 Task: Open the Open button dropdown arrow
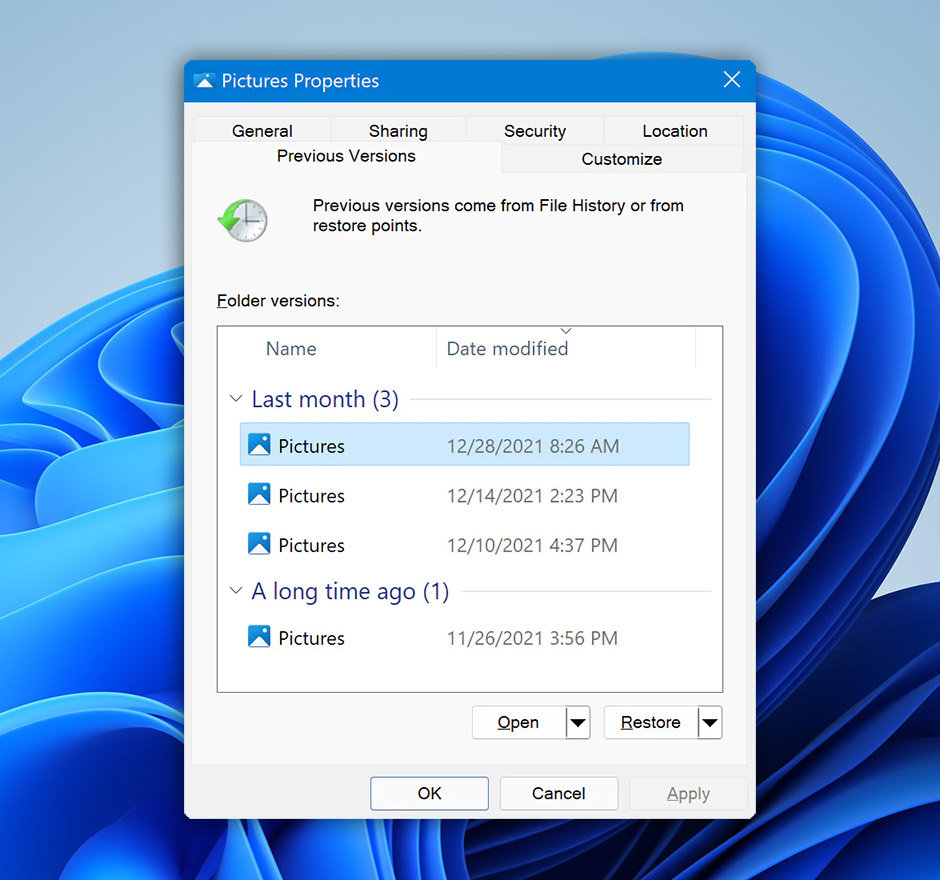point(578,722)
